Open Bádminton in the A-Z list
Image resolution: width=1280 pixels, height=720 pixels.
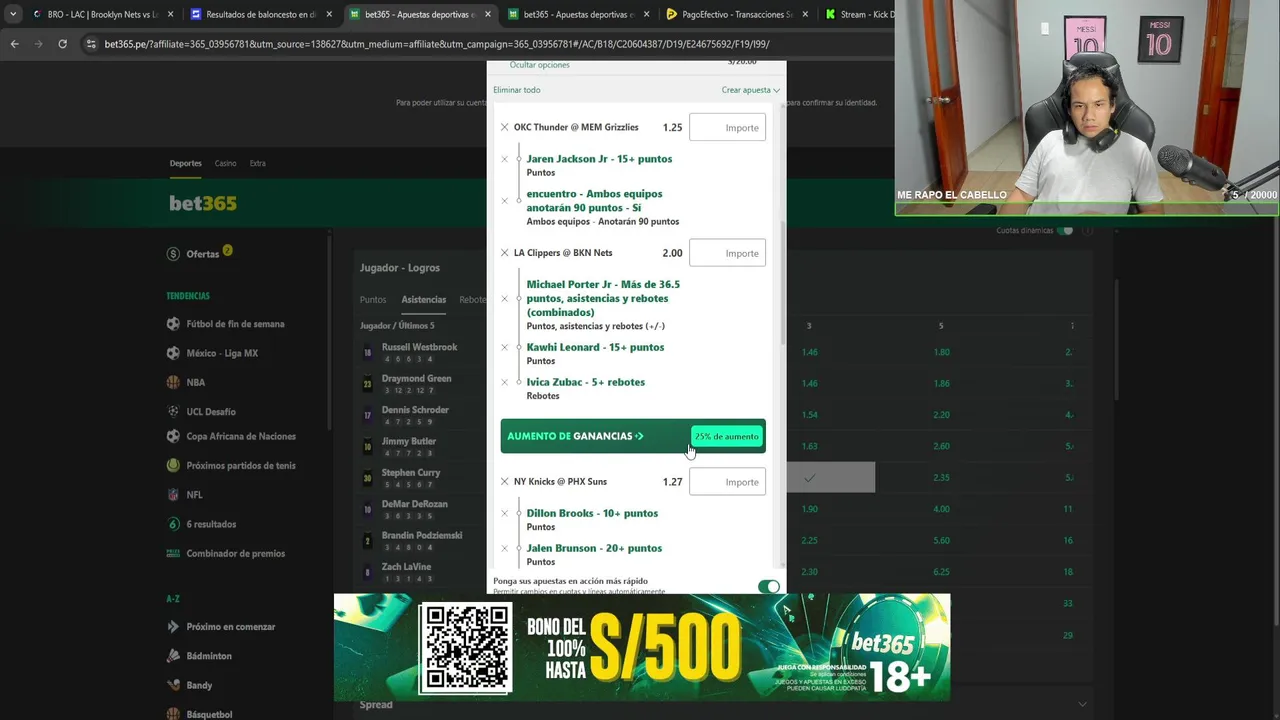[209, 656]
